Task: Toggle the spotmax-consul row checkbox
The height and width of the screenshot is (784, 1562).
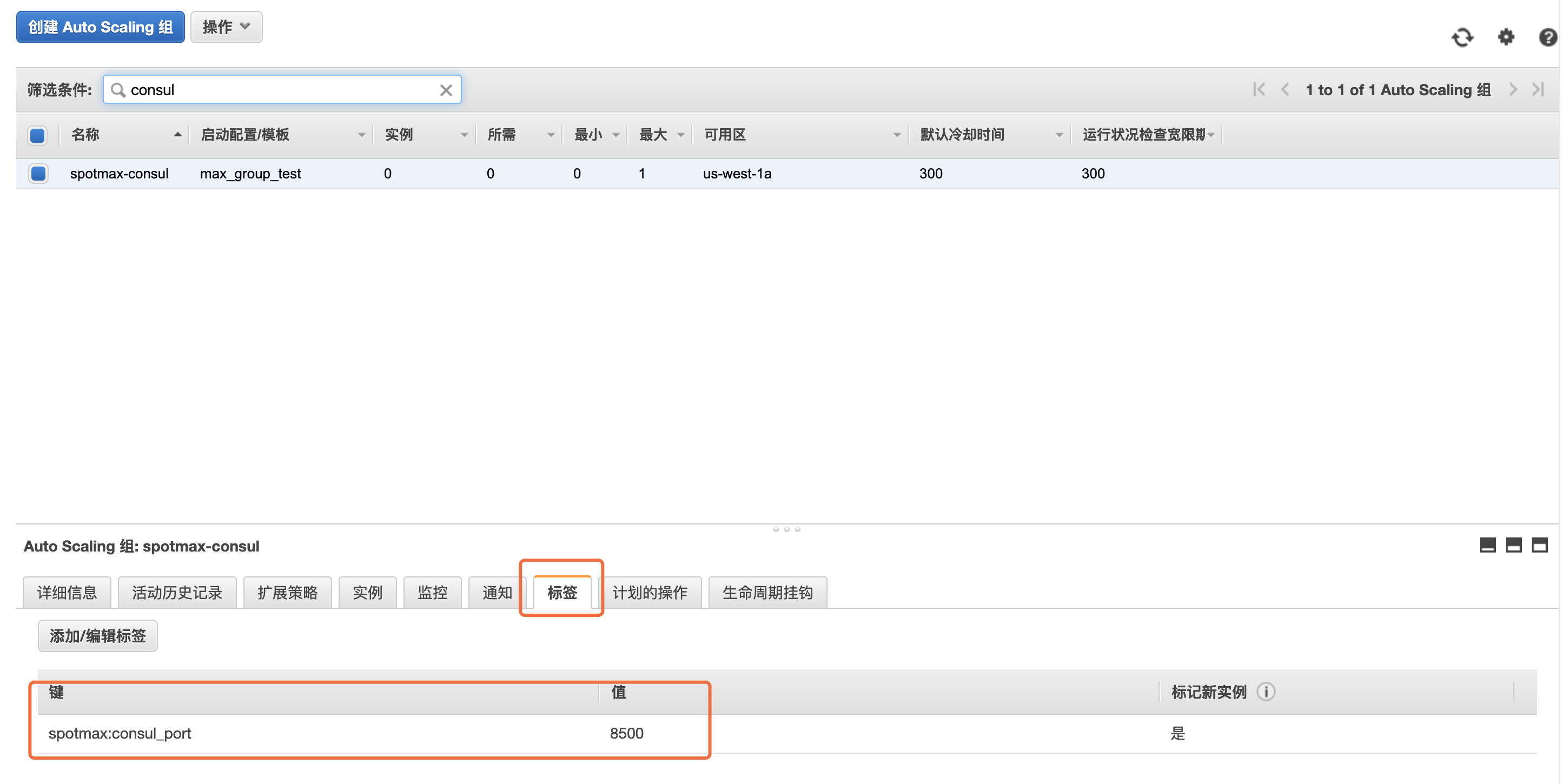Action: tap(38, 174)
